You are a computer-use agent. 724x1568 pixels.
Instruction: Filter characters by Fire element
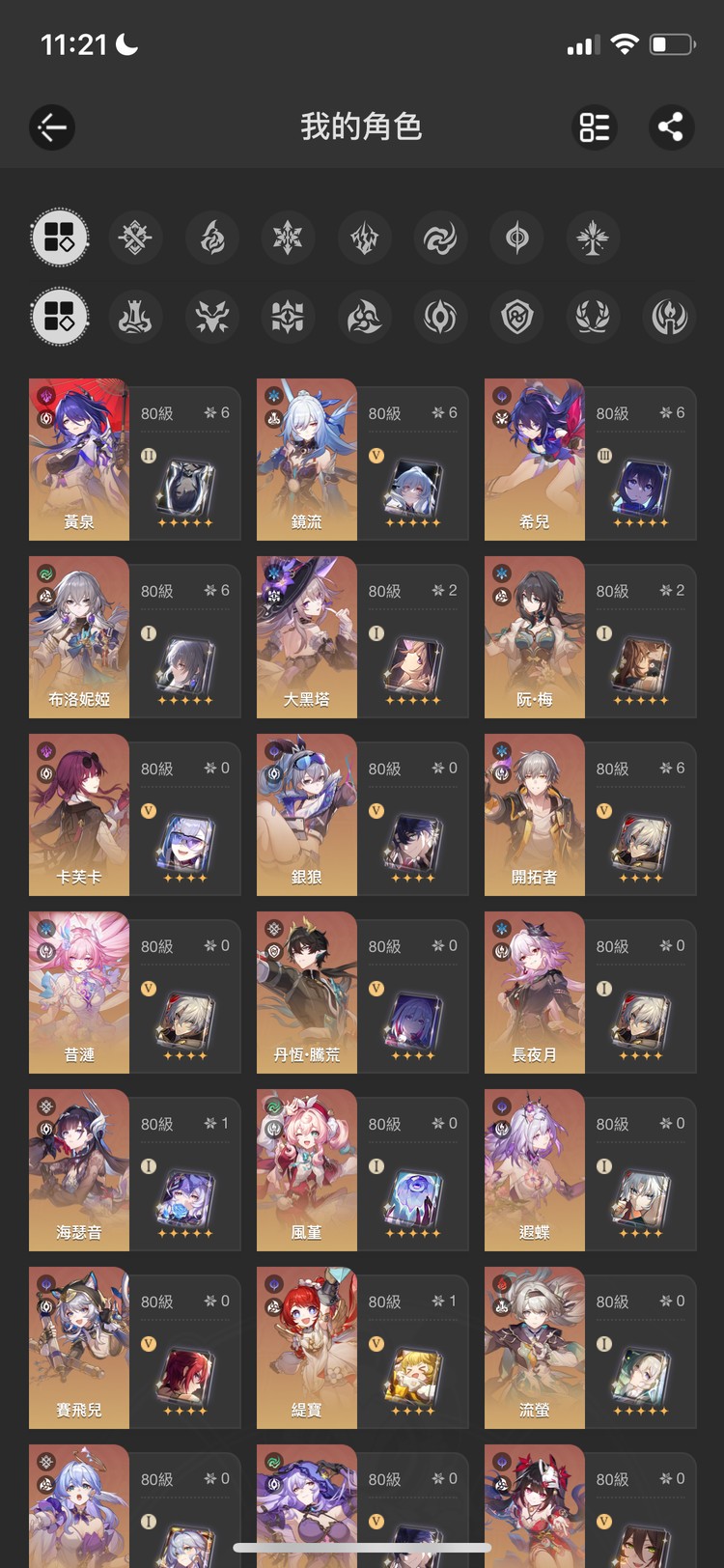211,238
